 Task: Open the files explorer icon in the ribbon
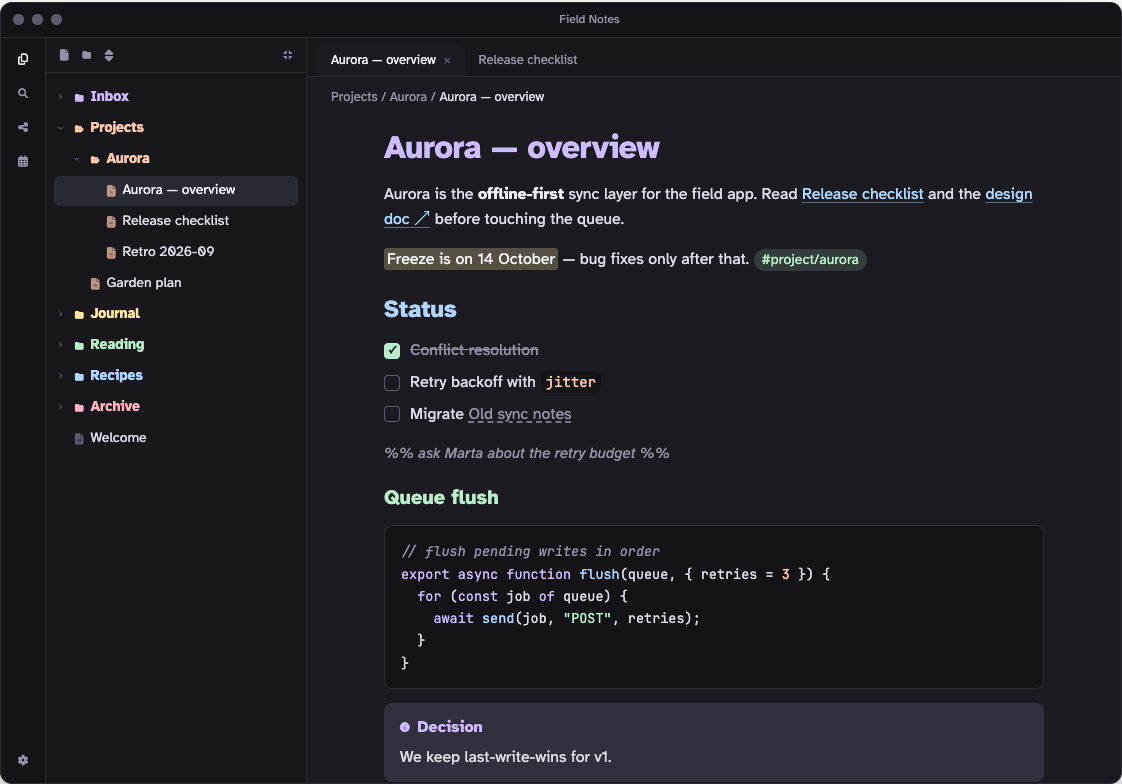pyautogui.click(x=23, y=59)
